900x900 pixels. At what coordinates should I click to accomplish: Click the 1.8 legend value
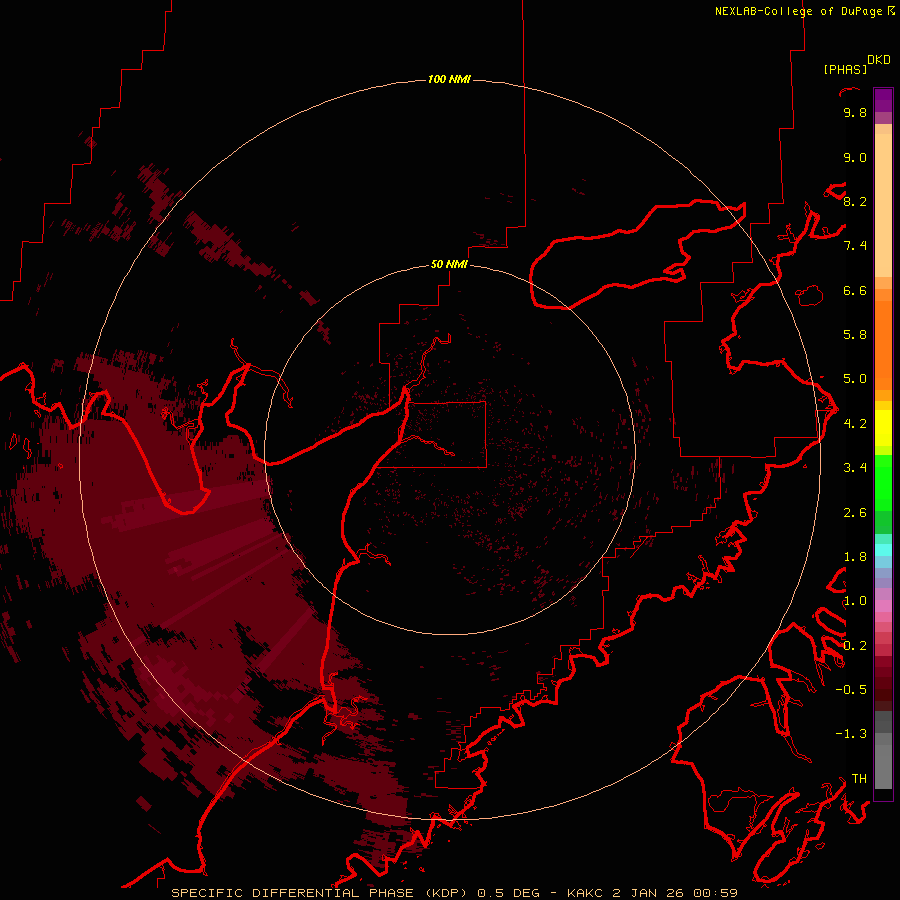coord(855,557)
